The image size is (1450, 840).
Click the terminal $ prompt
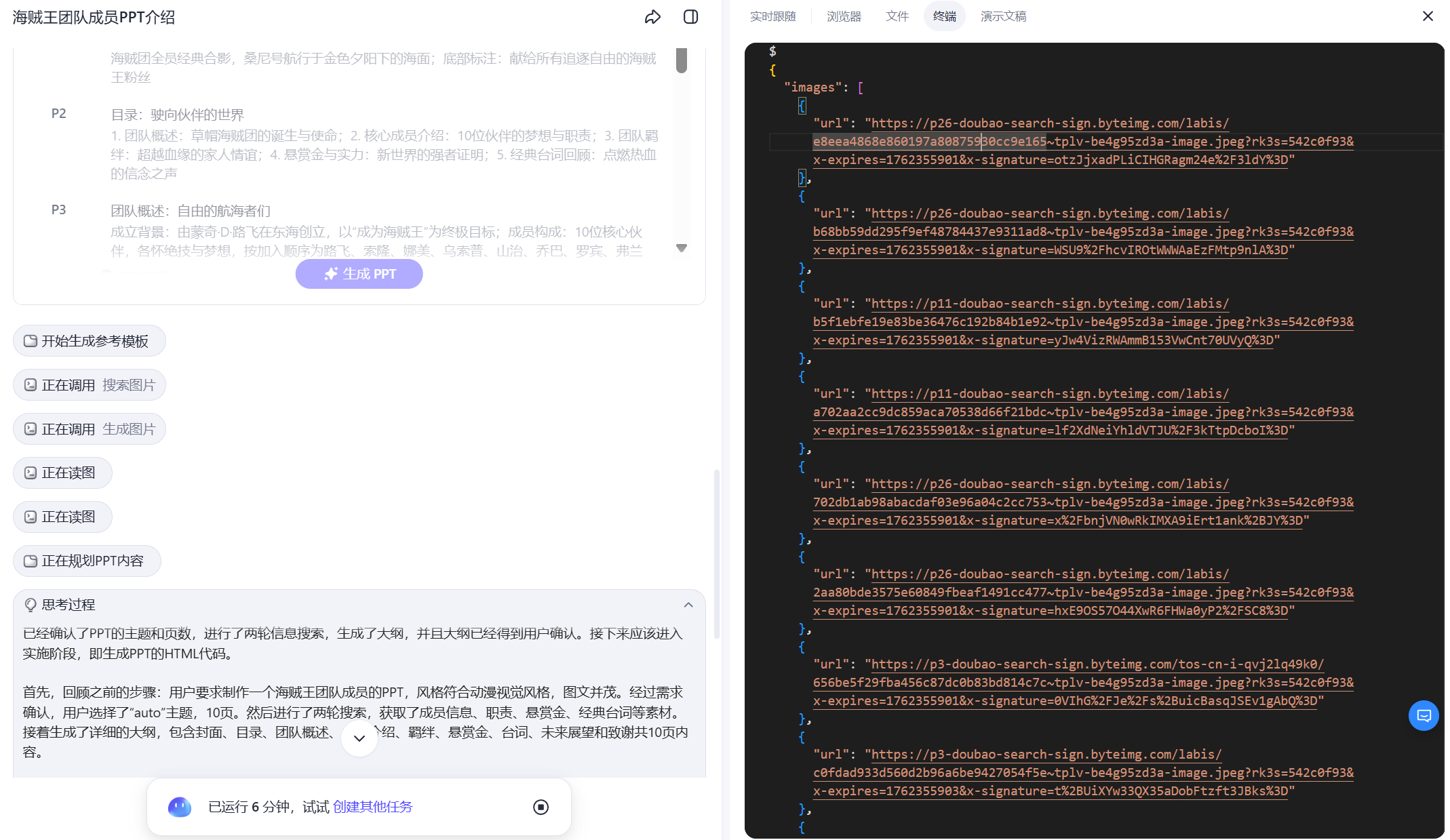pos(772,52)
